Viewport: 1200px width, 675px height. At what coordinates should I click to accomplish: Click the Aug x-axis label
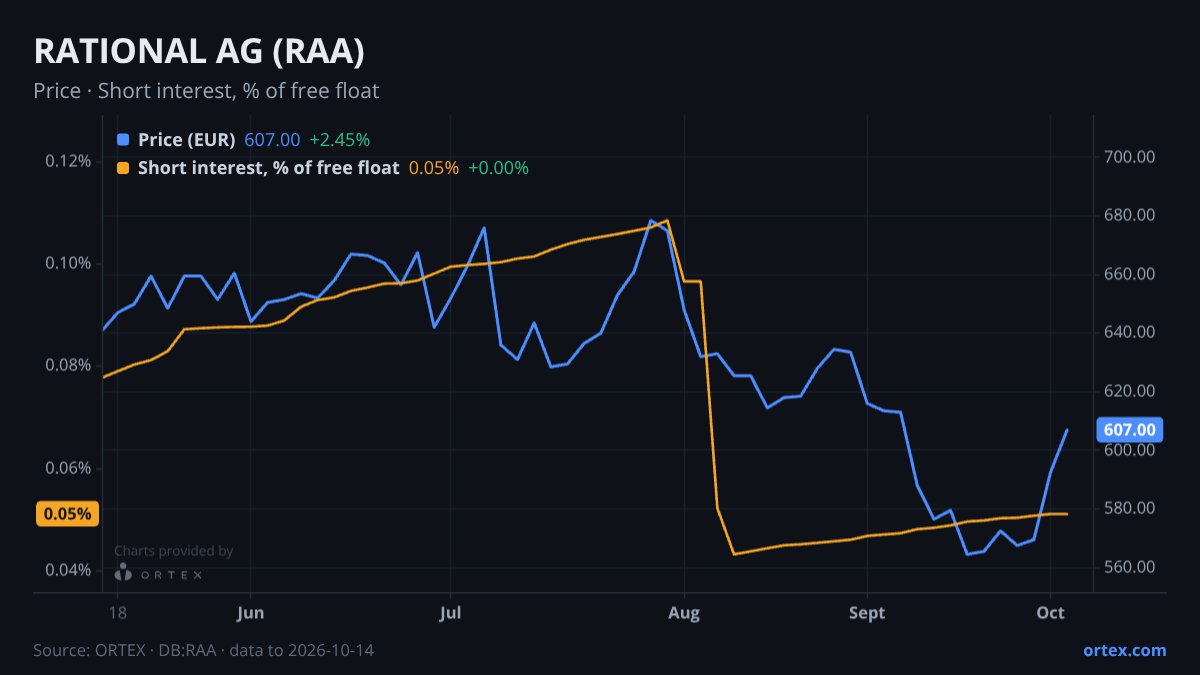click(x=684, y=613)
